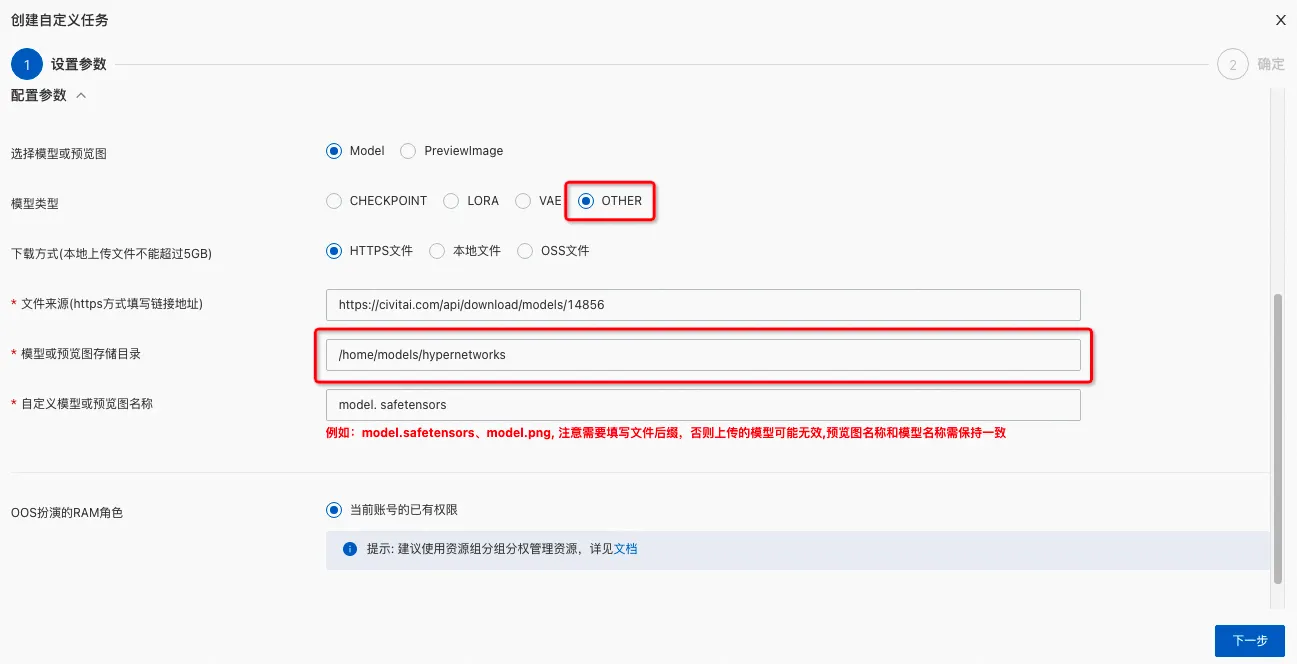Select OTHER model type radio

click(x=586, y=201)
